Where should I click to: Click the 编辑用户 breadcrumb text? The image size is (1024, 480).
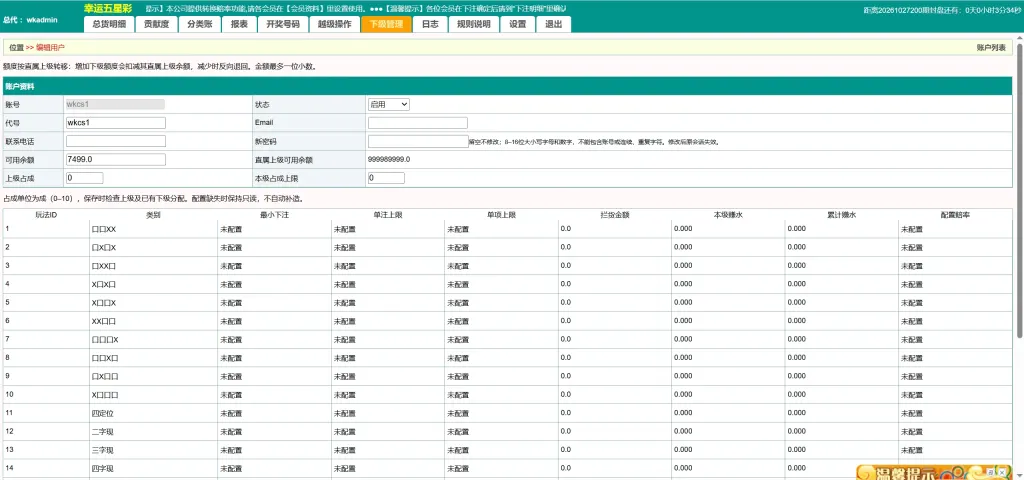(x=50, y=48)
